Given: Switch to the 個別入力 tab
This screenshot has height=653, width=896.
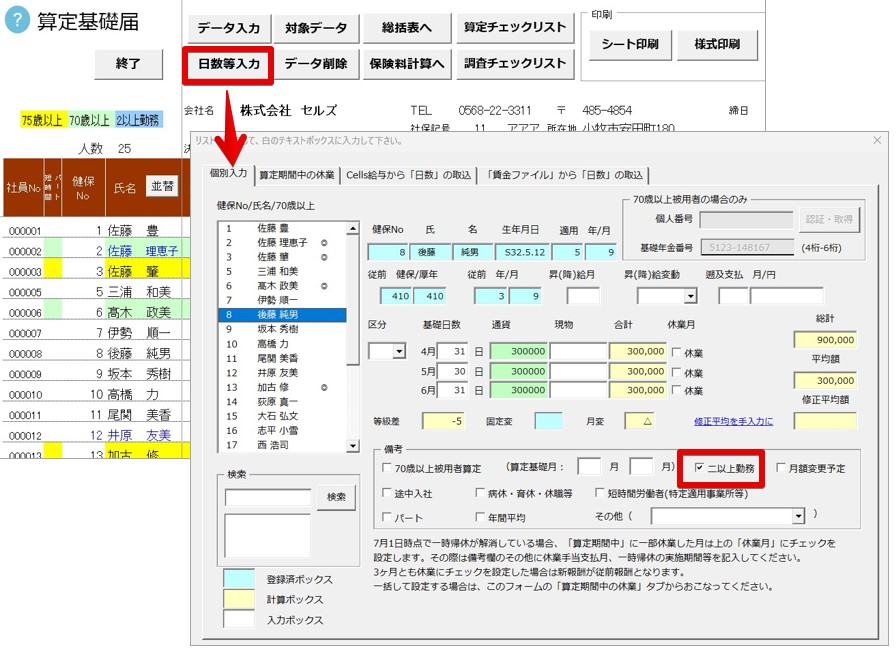Looking at the screenshot, I should 229,173.
